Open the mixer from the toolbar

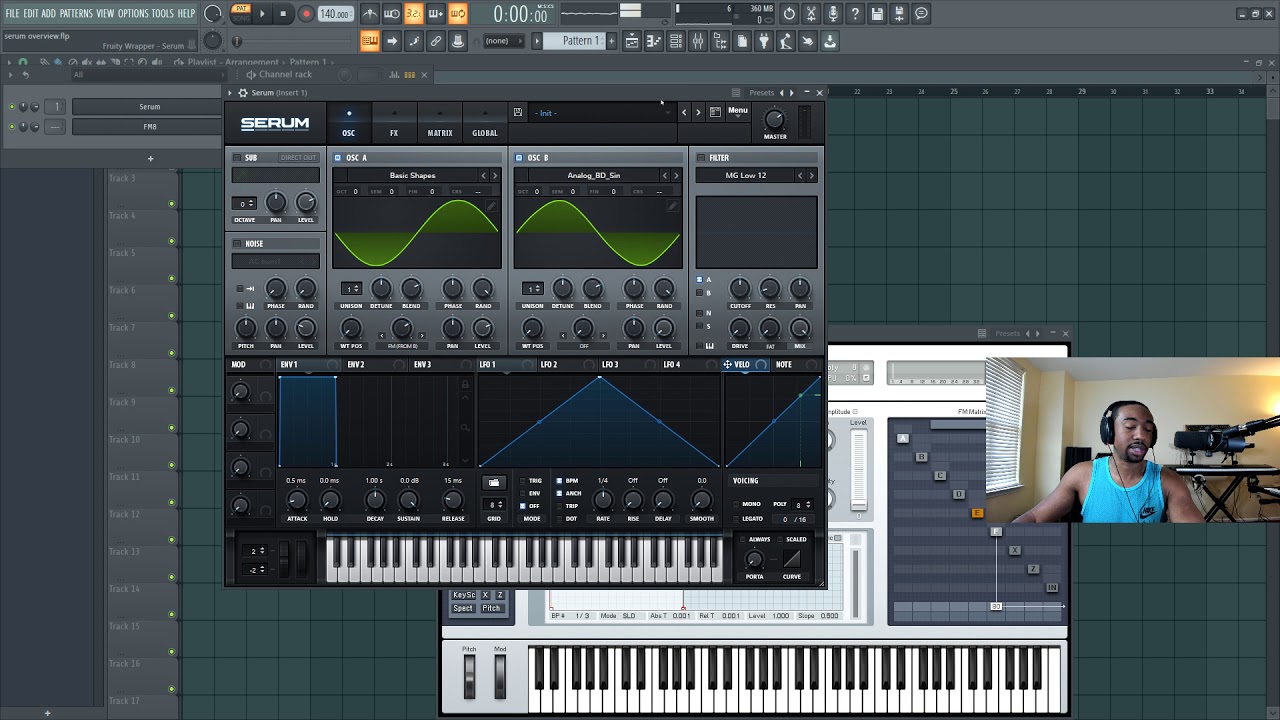(x=697, y=41)
